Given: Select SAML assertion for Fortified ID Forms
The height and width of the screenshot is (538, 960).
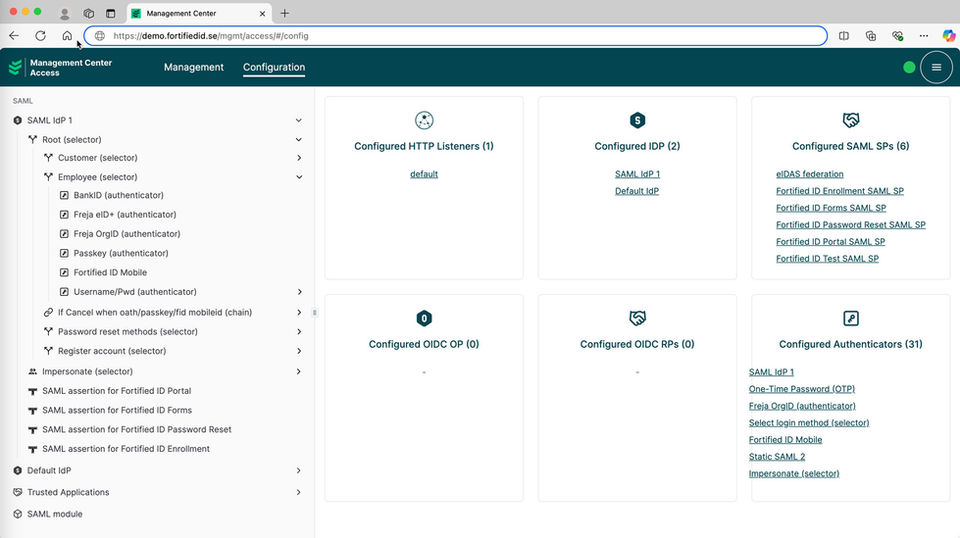Looking at the screenshot, I should point(117,410).
